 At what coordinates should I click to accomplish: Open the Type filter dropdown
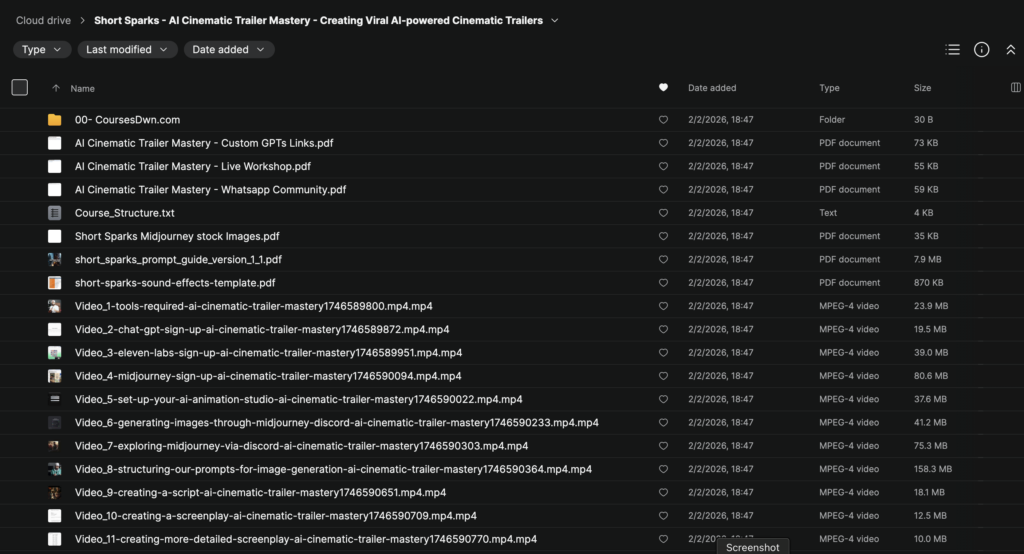coord(42,49)
